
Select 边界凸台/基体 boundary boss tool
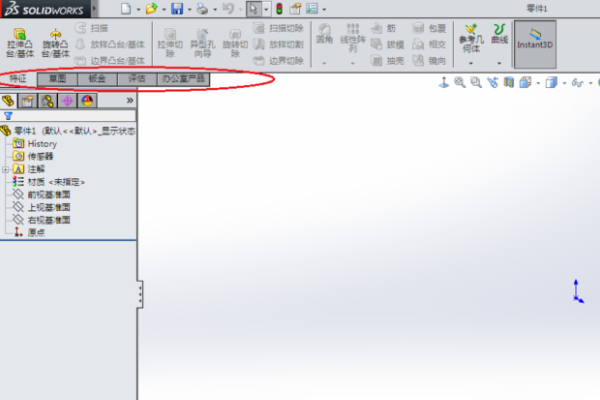coord(110,60)
